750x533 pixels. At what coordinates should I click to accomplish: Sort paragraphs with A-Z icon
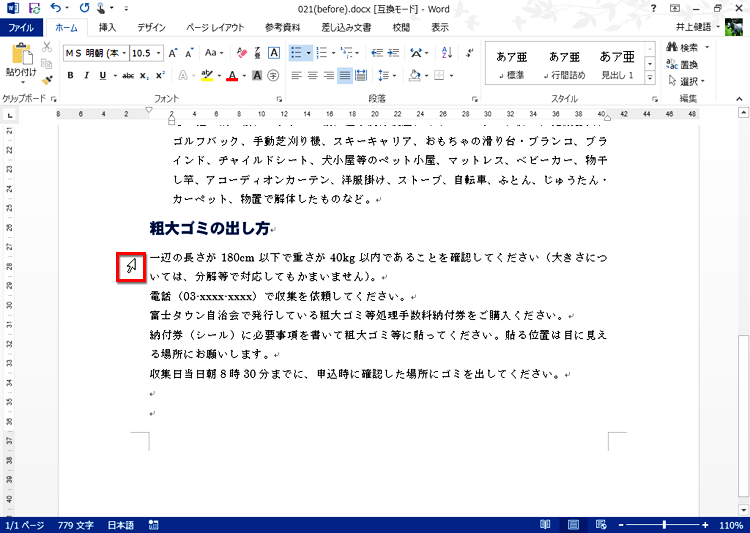447,53
